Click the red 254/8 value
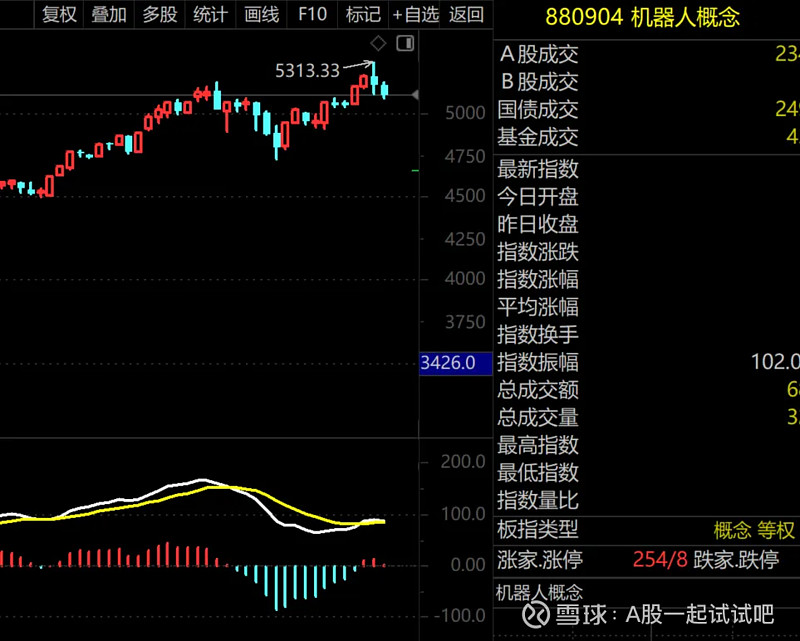This screenshot has width=800, height=641. point(660,560)
